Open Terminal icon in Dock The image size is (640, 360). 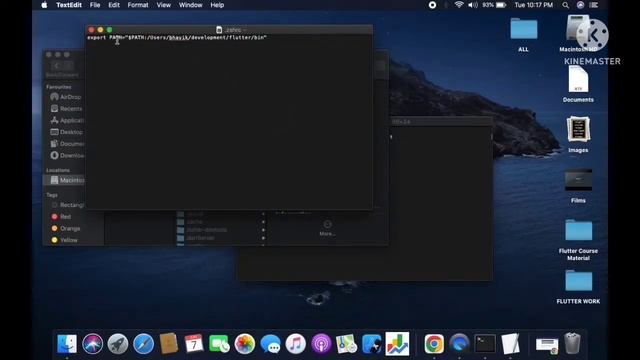click(x=485, y=344)
